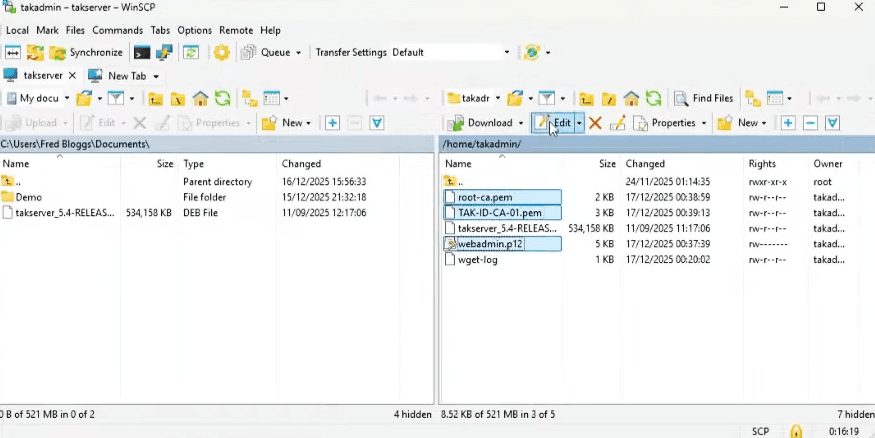Click the lock icon in the status bar

[796, 431]
